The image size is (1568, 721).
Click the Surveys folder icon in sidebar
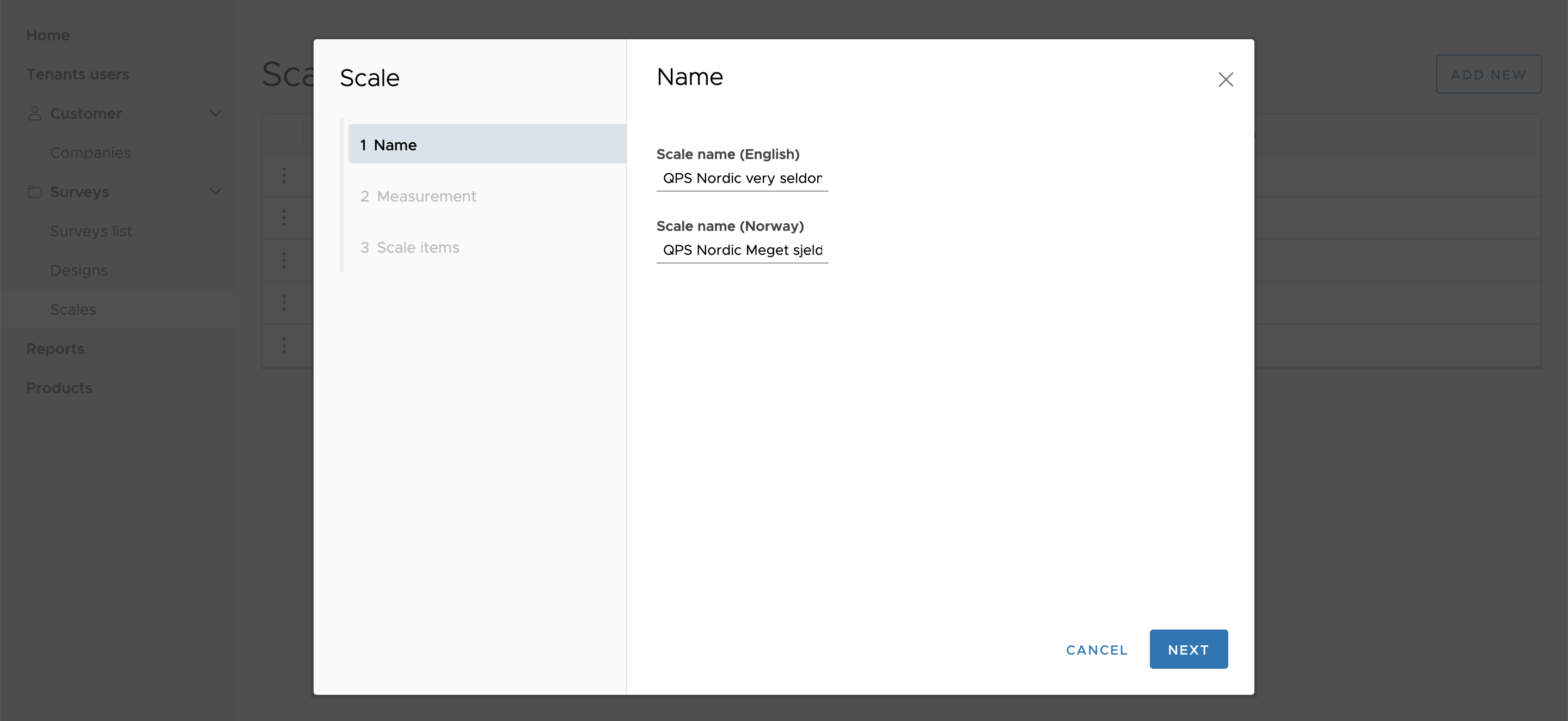[x=35, y=192]
